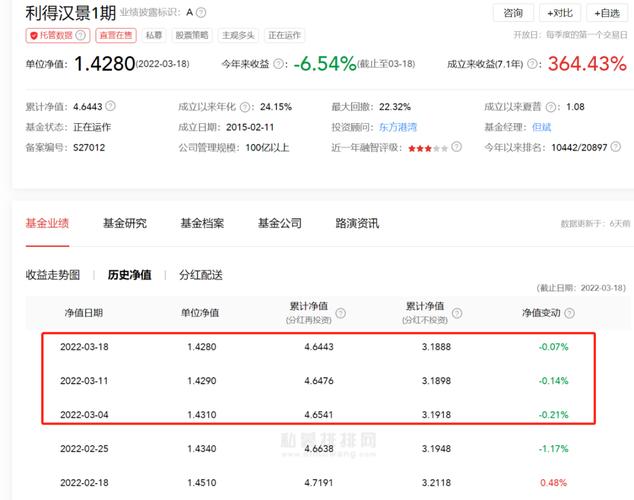Switch to 基金研究 tab

point(125,223)
